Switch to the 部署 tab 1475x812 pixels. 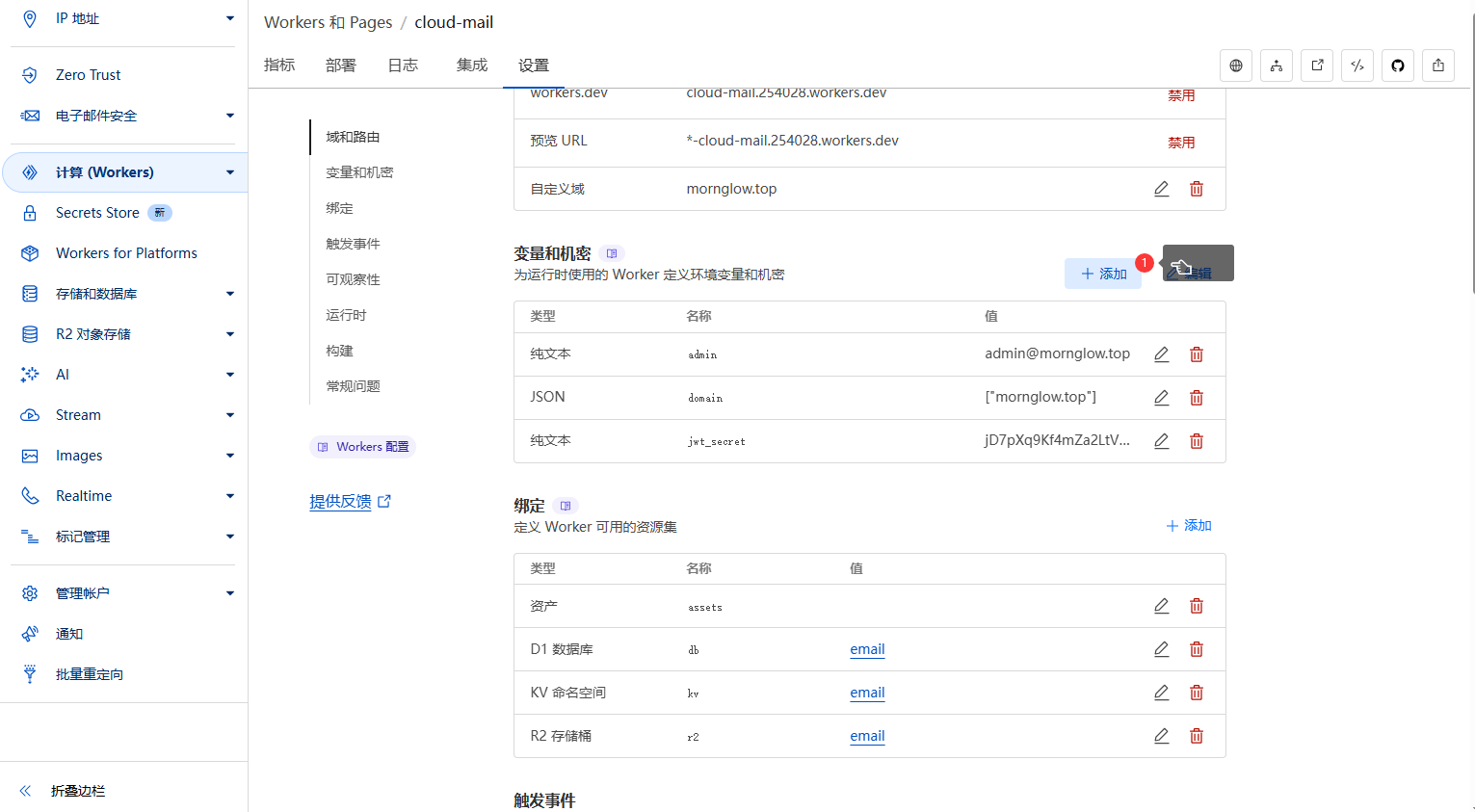pos(340,65)
